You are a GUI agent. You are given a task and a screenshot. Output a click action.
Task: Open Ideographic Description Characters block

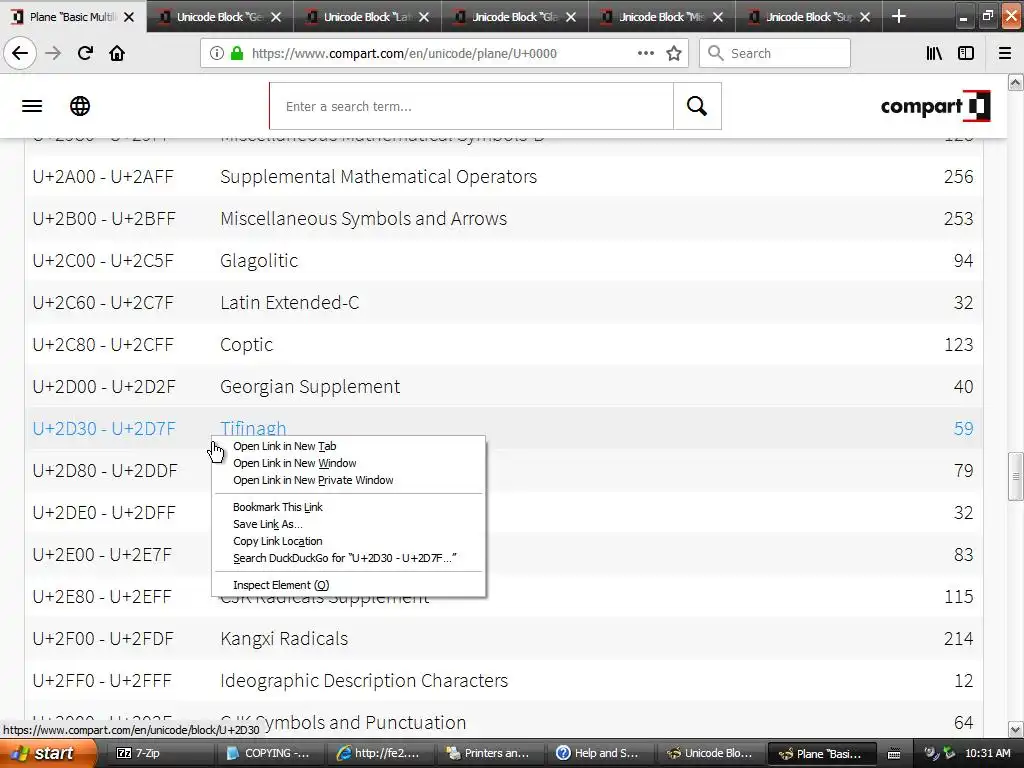(x=364, y=680)
